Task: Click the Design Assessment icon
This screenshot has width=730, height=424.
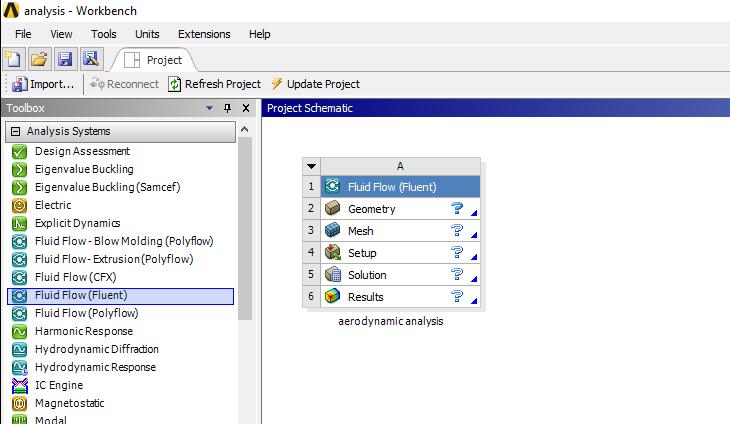Action: 19,151
